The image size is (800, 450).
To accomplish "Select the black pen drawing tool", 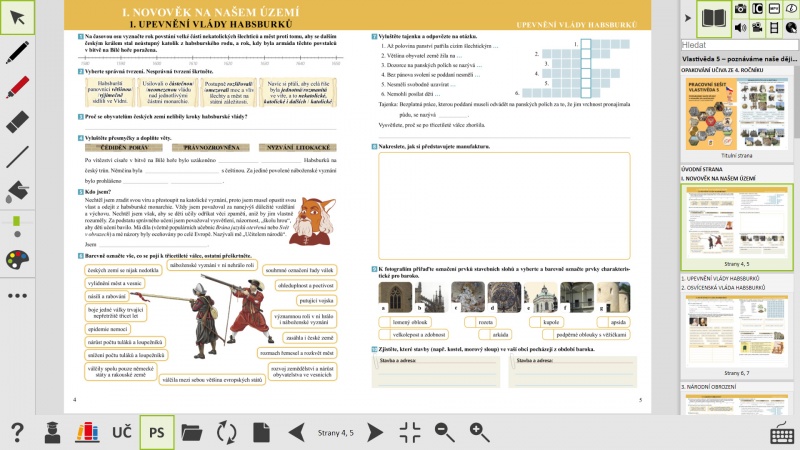I will tap(17, 52).
